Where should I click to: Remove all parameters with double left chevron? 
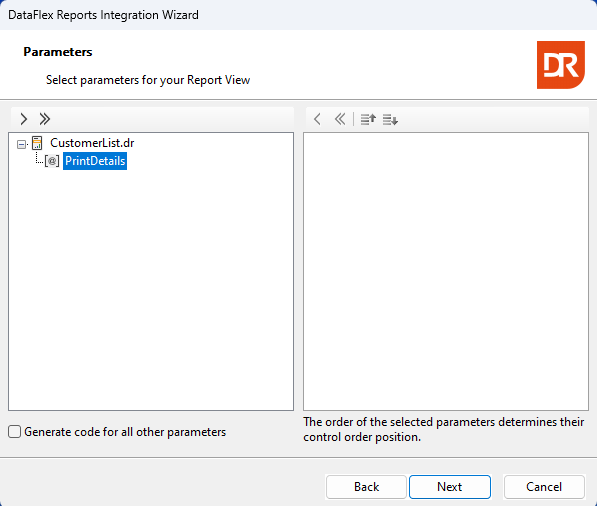point(340,119)
